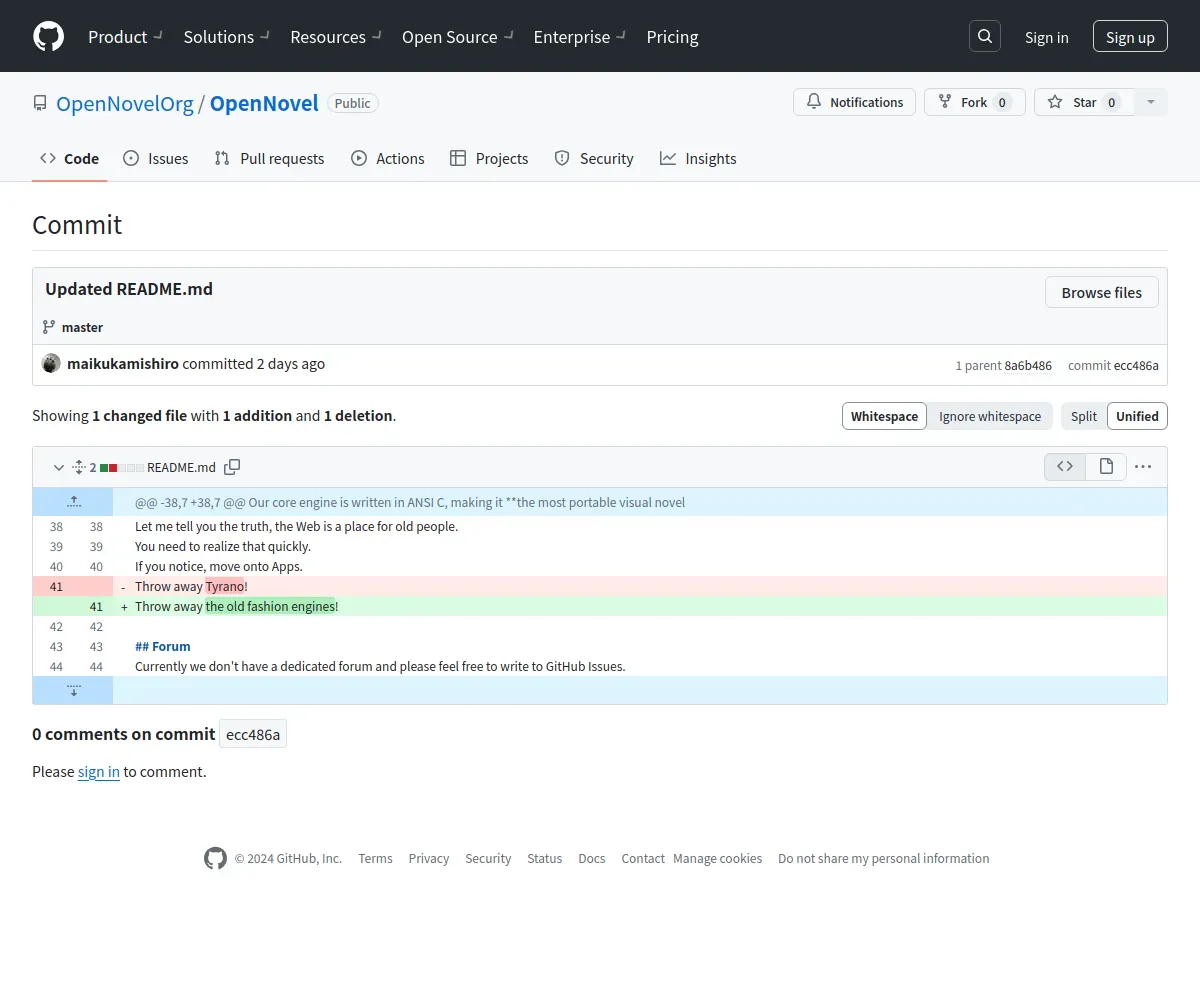Expand the Open Source menu
Screen dimensions: 1200x1000
coord(458,37)
